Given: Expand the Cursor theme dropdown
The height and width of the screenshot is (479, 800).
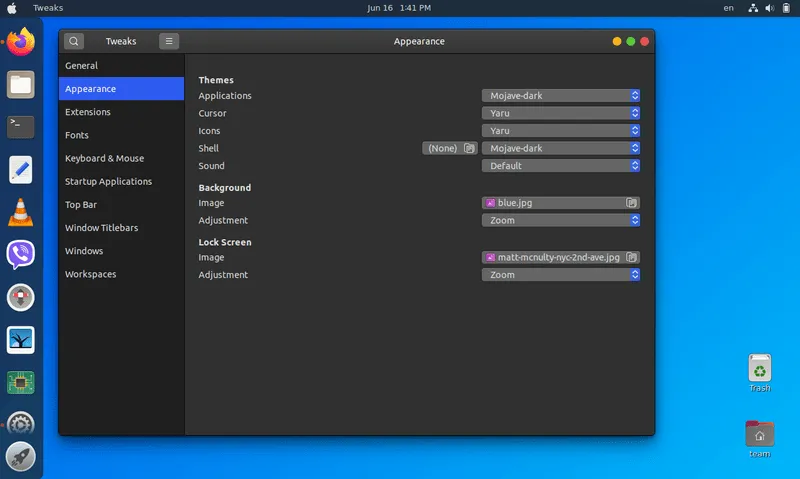Looking at the screenshot, I should pyautogui.click(x=560, y=113).
